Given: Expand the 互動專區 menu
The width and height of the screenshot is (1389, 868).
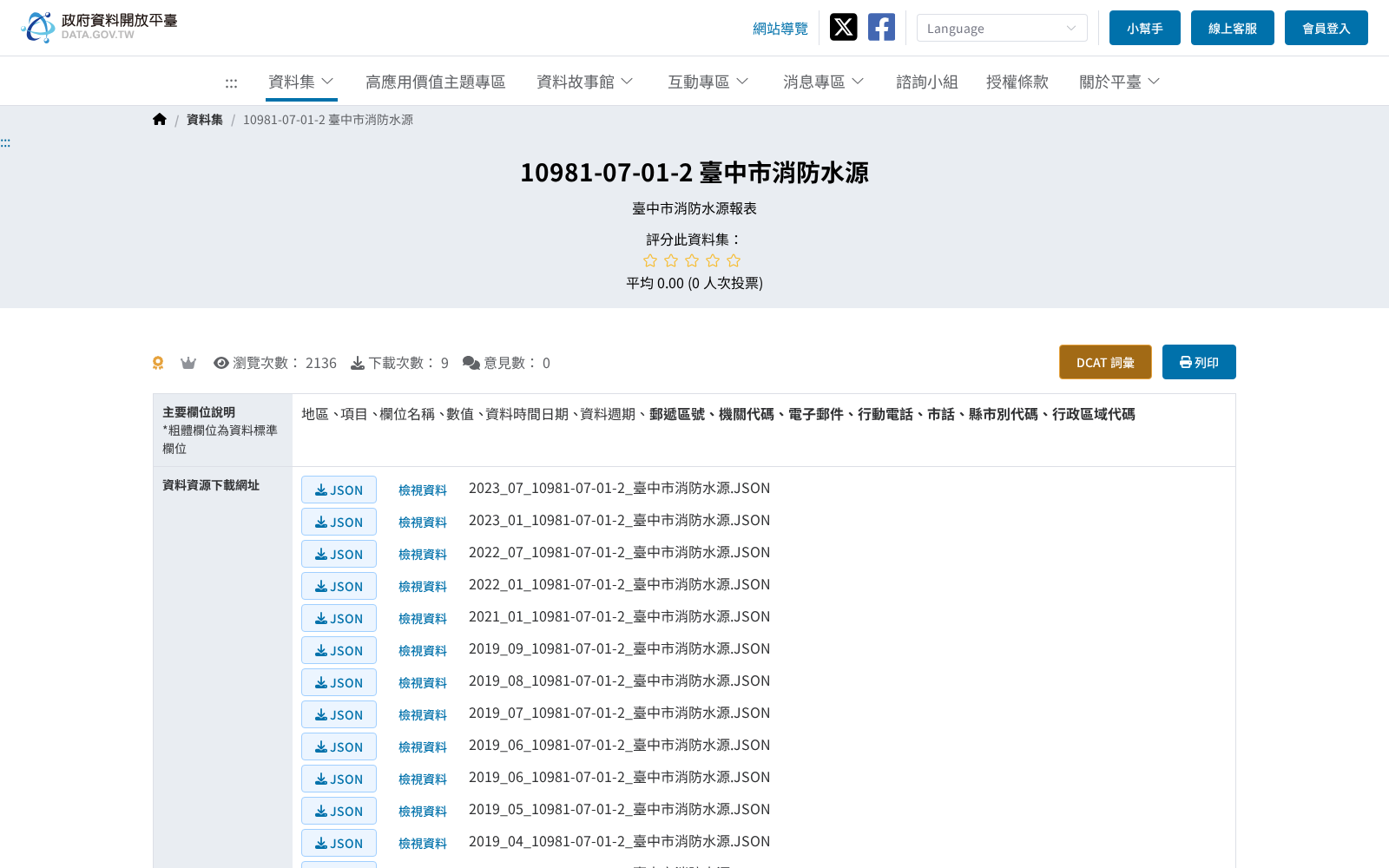Looking at the screenshot, I should [708, 82].
